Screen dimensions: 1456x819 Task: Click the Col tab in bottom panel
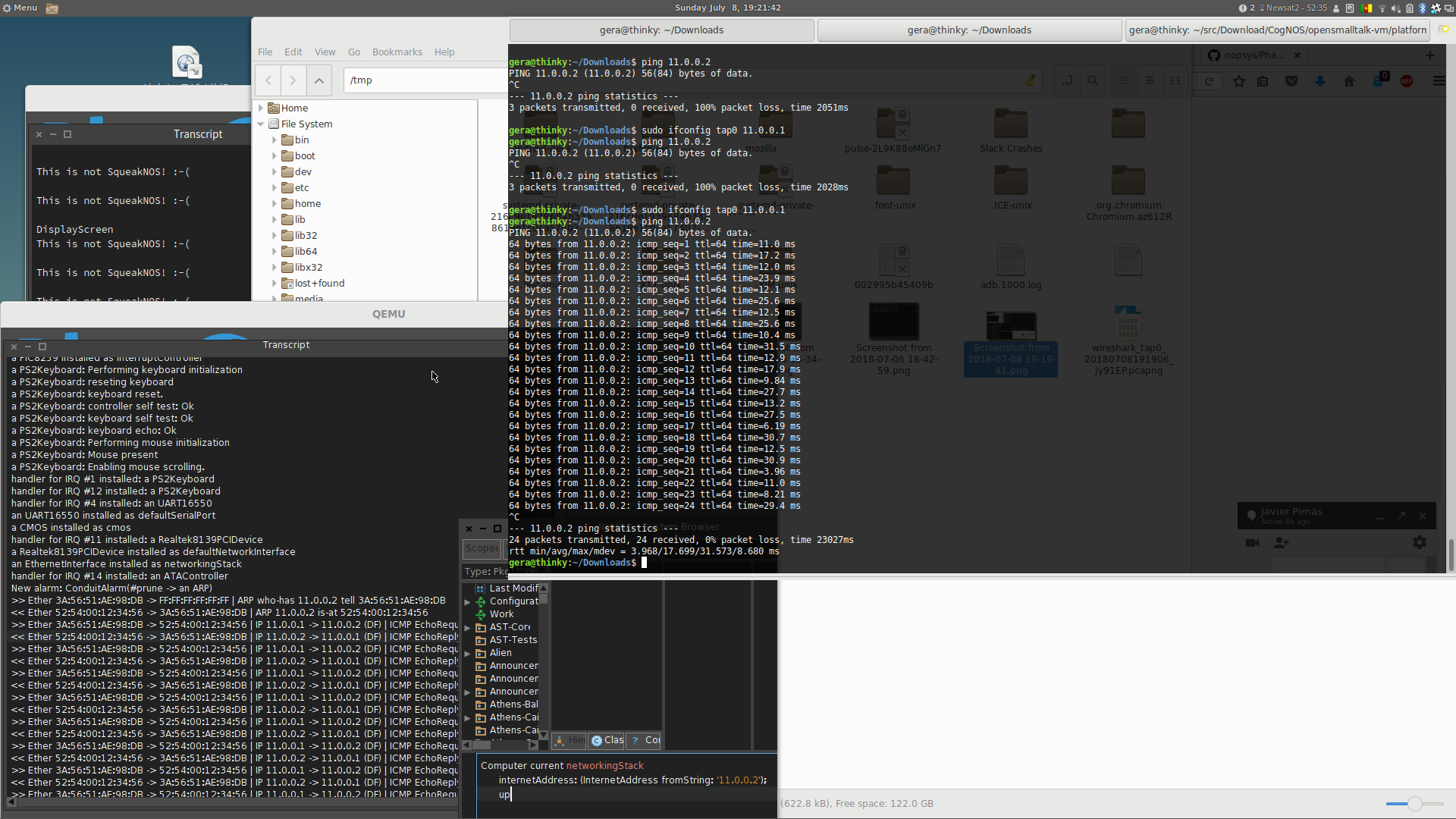[x=649, y=740]
